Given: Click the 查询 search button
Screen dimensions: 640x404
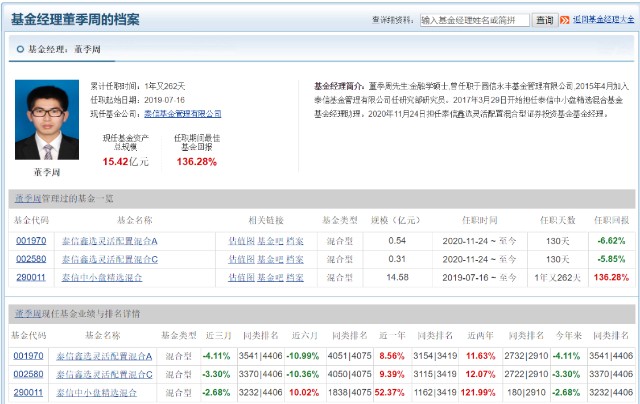Looking at the screenshot, I should 545,19.
